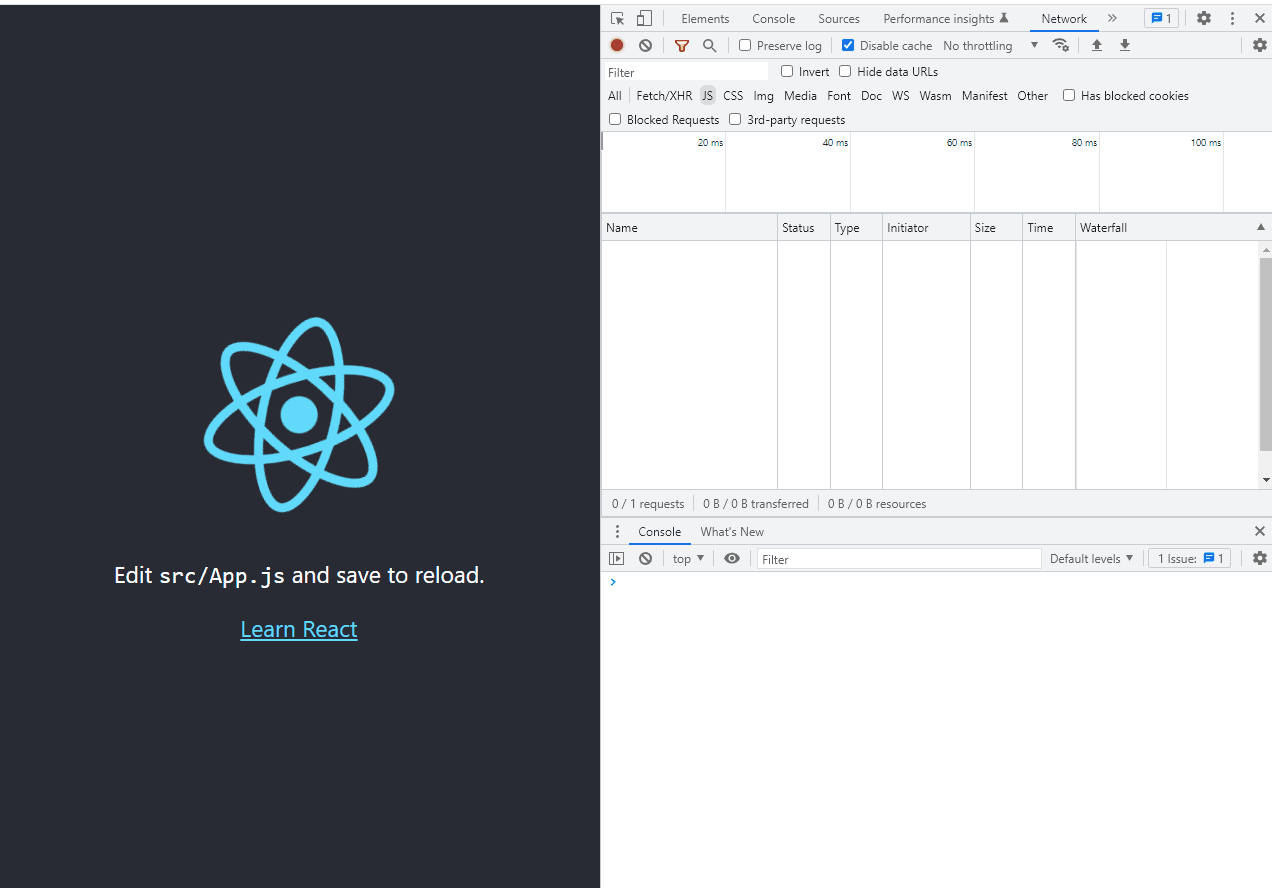This screenshot has height=888, width=1272.
Task: Search within network requests
Action: tap(710, 45)
